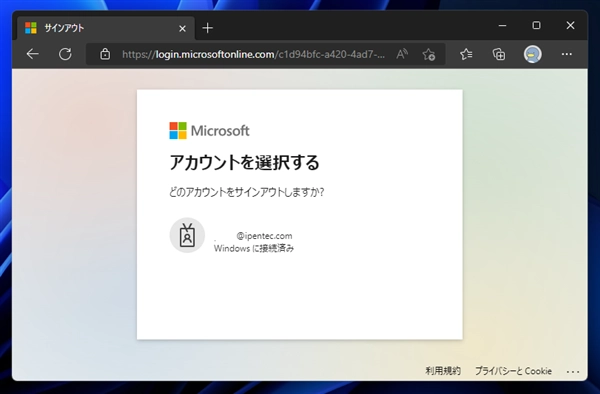Click the アカウントを選択する heading
600x394 pixels.
244,162
